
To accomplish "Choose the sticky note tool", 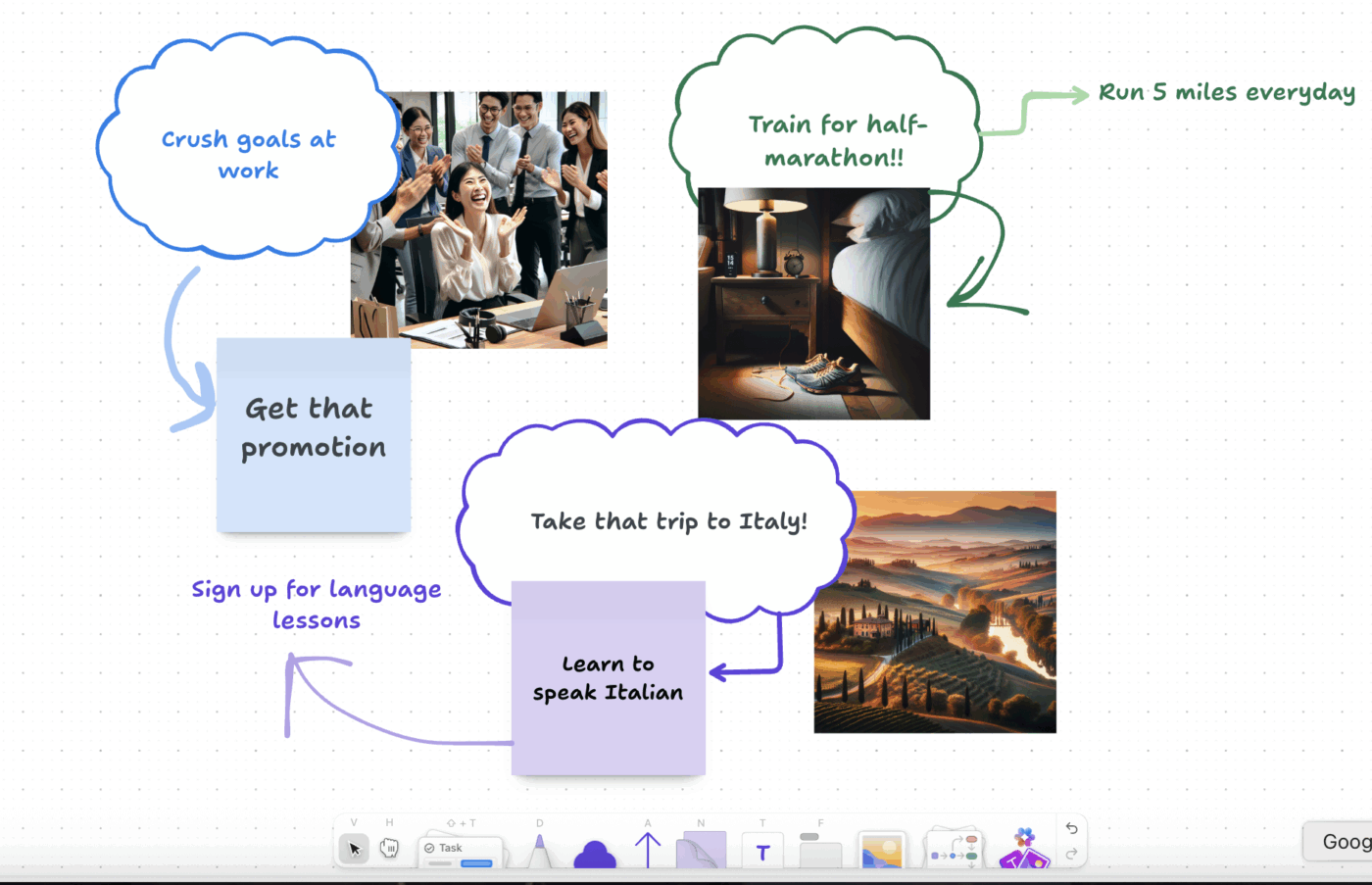I will (702, 851).
